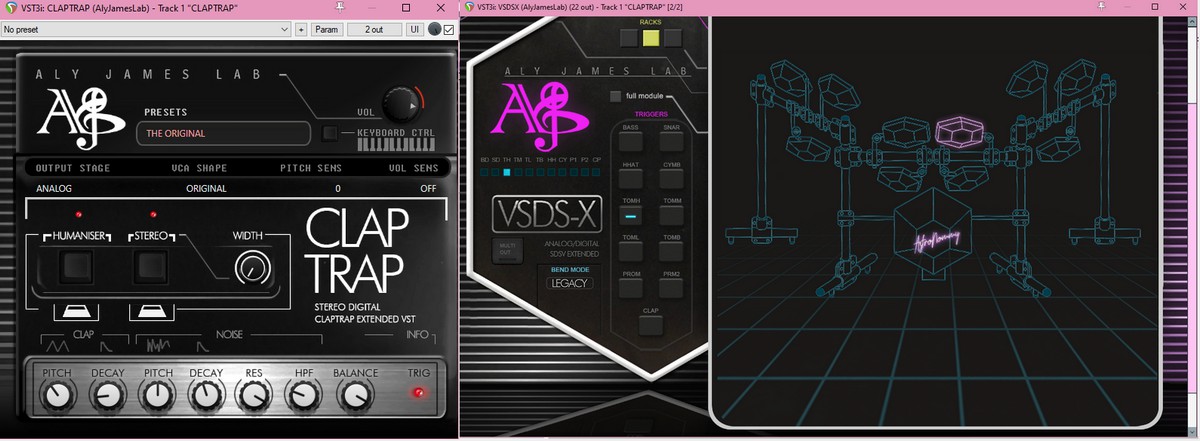
Task: Select the third RACKS slot
Action: coord(672,39)
